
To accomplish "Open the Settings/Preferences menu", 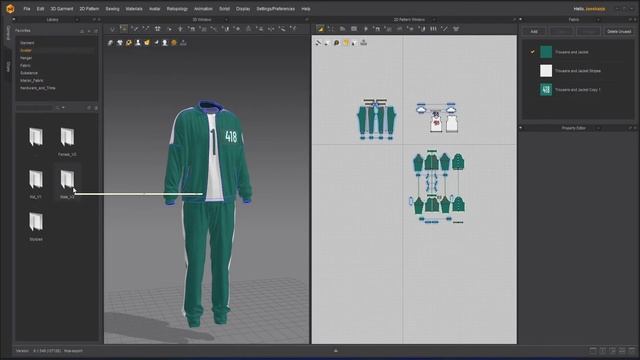I will click(x=276, y=9).
